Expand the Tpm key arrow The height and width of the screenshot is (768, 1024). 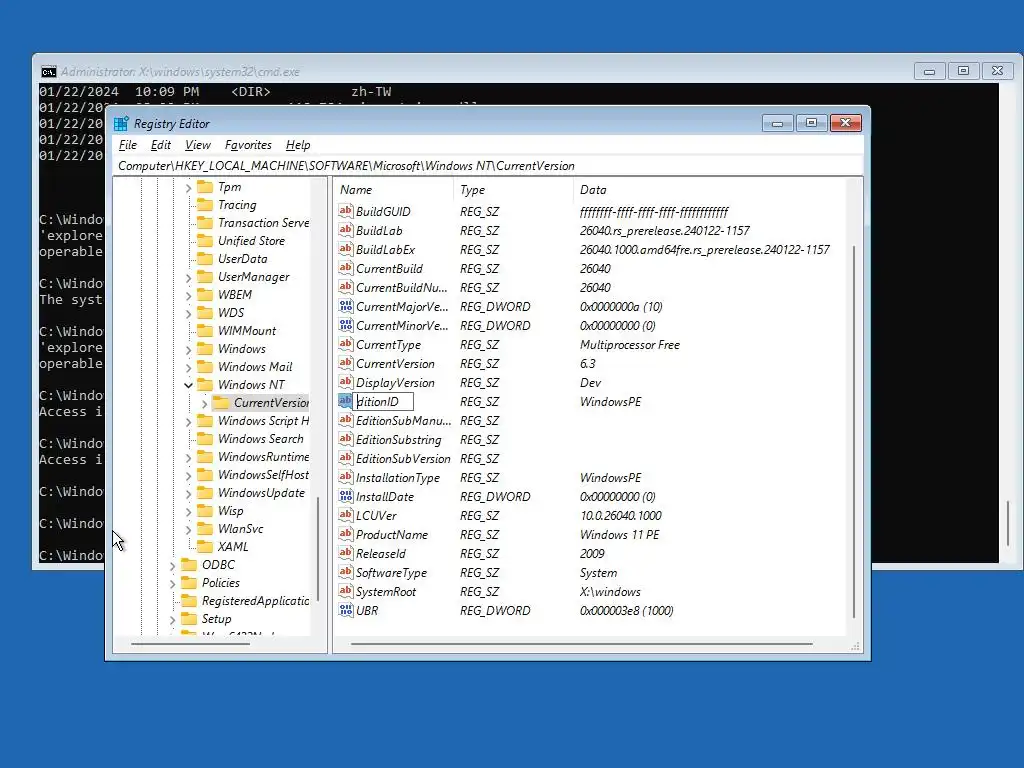[x=188, y=188]
